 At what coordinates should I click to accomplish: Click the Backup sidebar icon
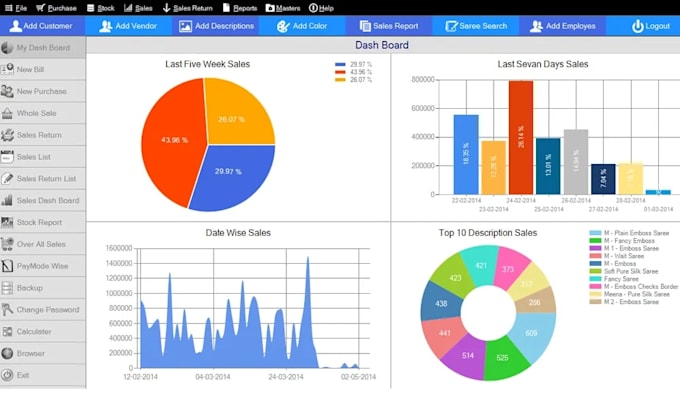(7, 288)
